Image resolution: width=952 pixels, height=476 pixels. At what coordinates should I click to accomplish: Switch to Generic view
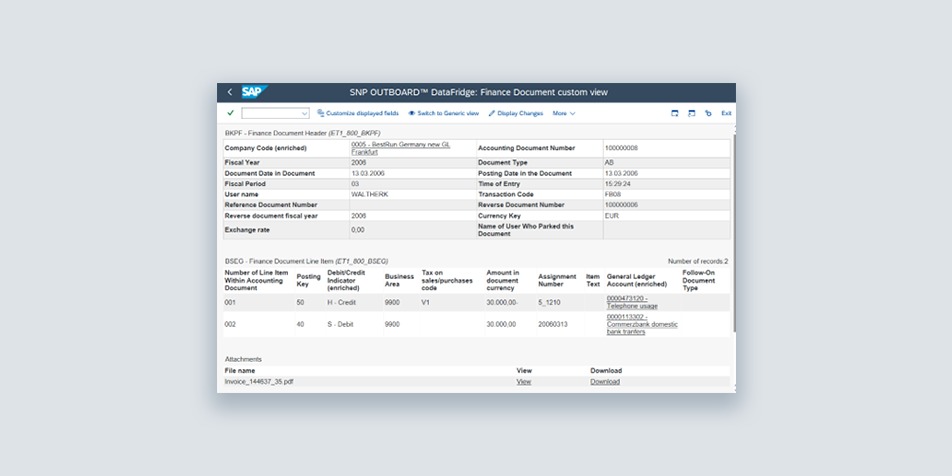point(444,114)
